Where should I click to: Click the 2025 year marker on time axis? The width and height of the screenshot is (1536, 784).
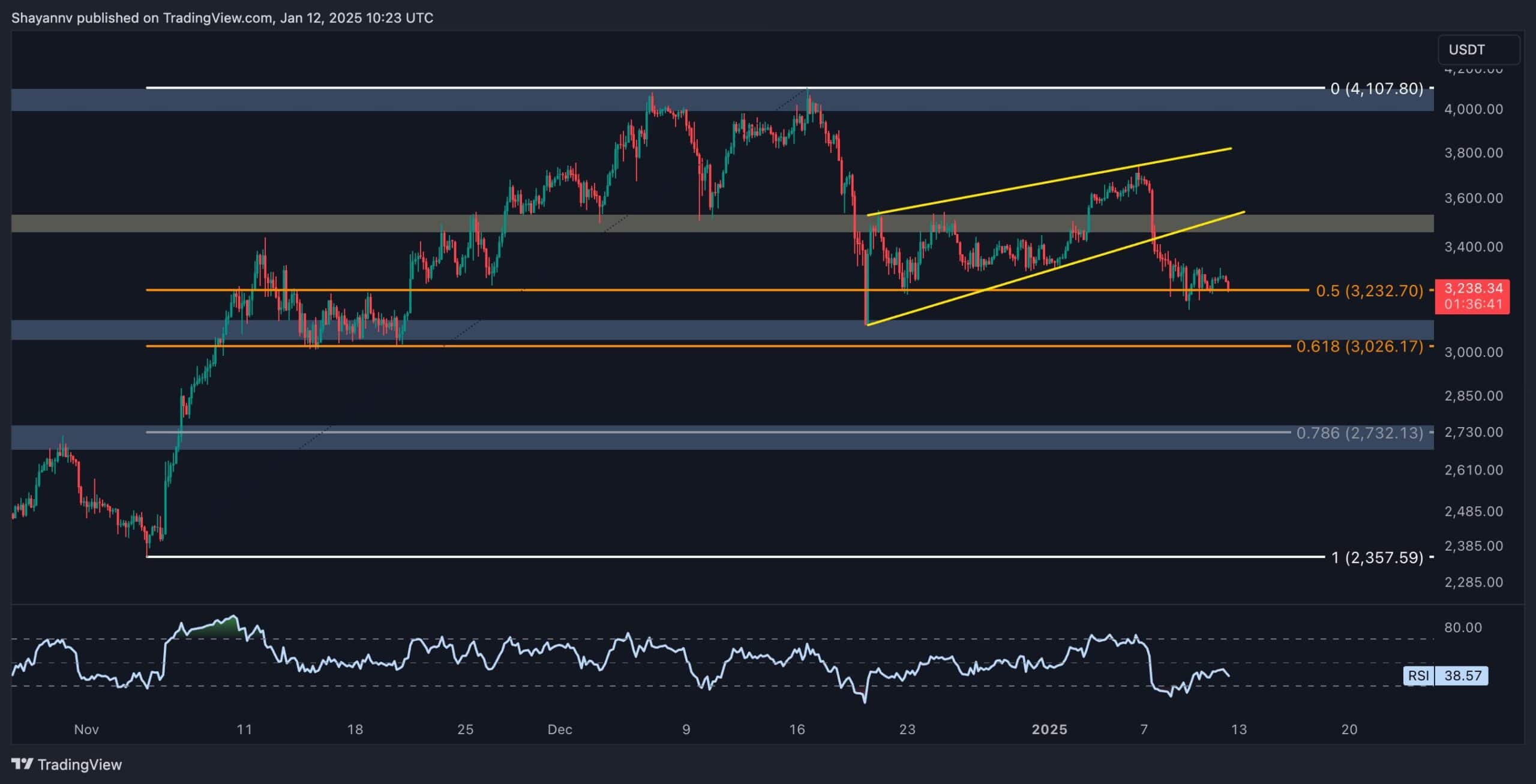1049,729
